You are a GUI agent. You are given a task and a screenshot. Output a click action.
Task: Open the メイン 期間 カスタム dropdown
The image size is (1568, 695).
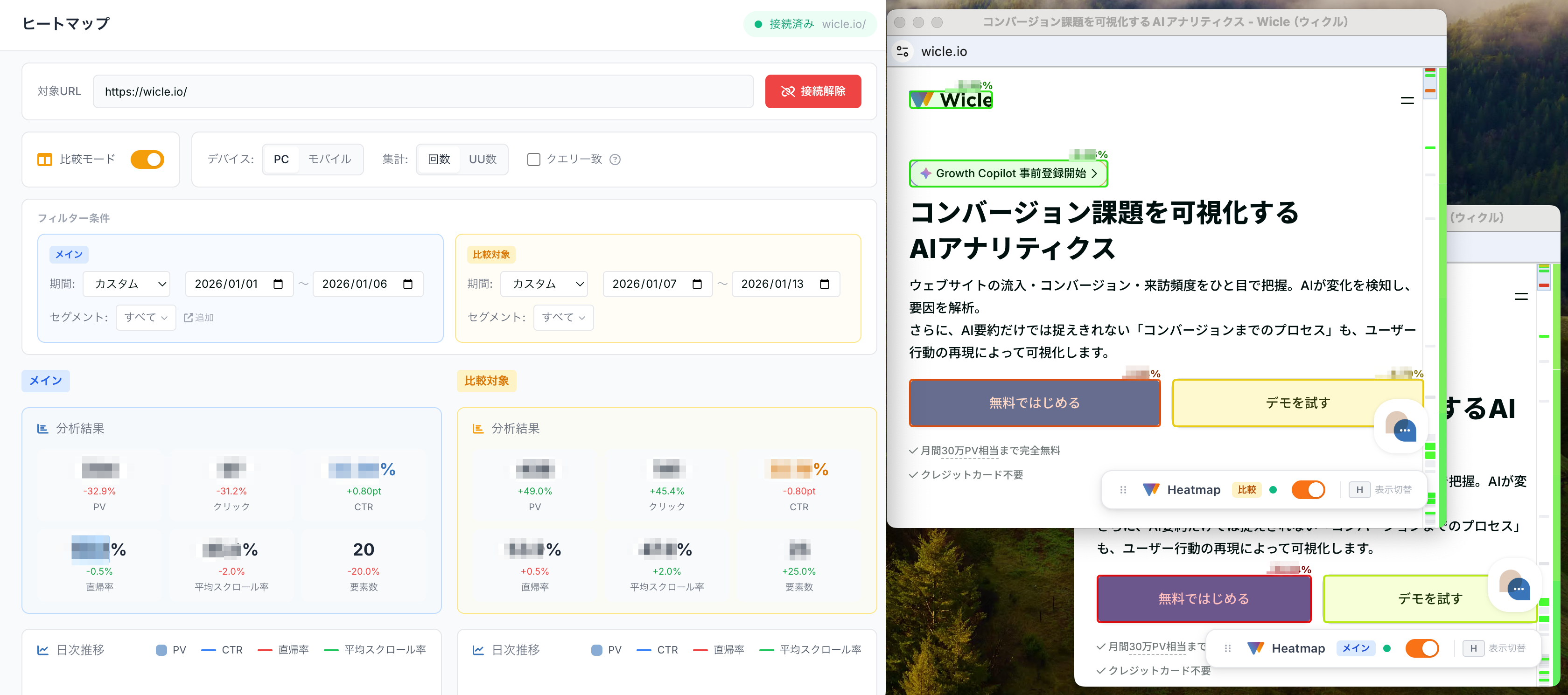126,284
